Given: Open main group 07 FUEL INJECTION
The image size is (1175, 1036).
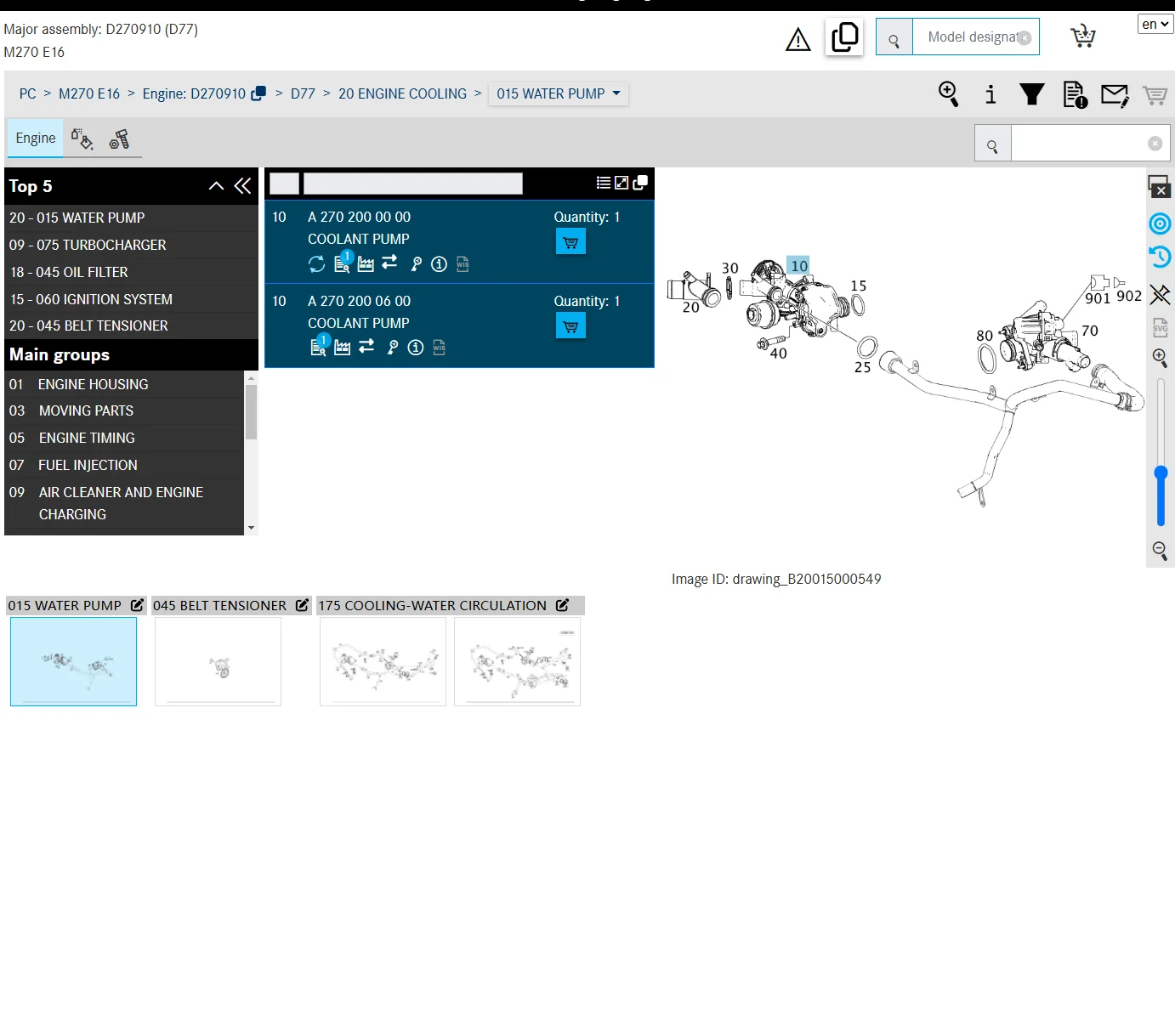Looking at the screenshot, I should 124,465.
